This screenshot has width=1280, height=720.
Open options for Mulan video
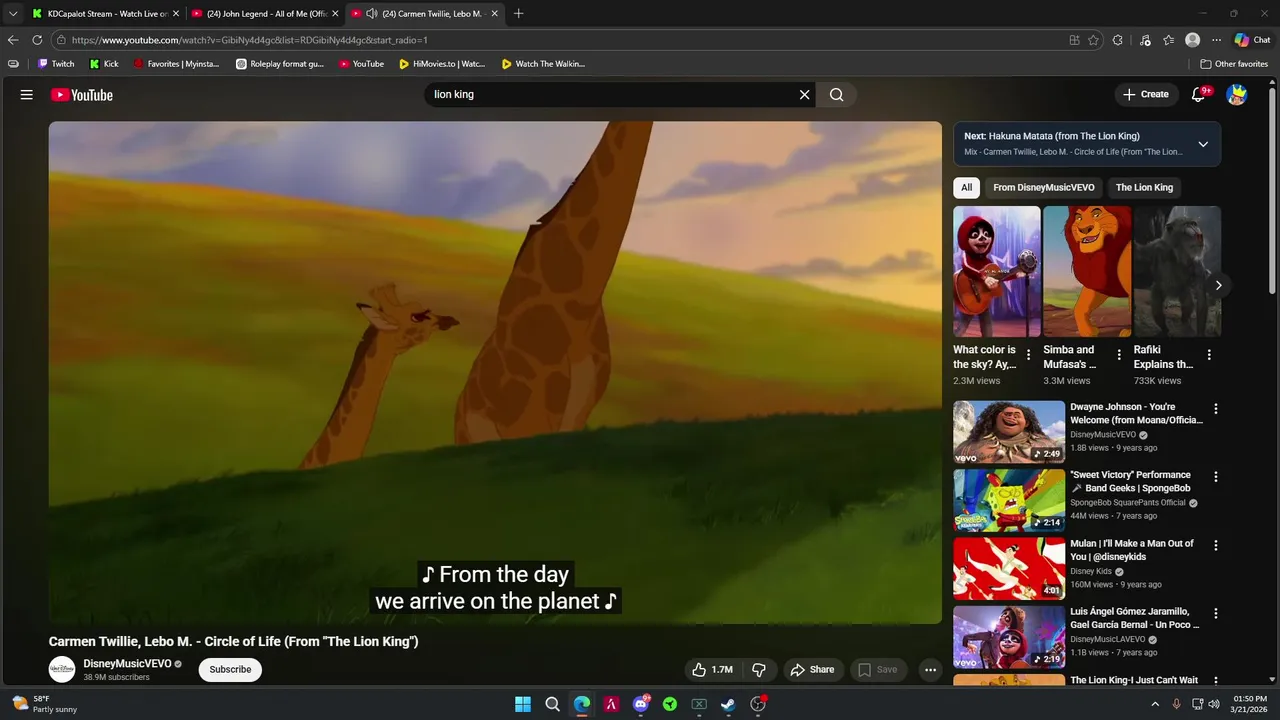(x=1216, y=546)
